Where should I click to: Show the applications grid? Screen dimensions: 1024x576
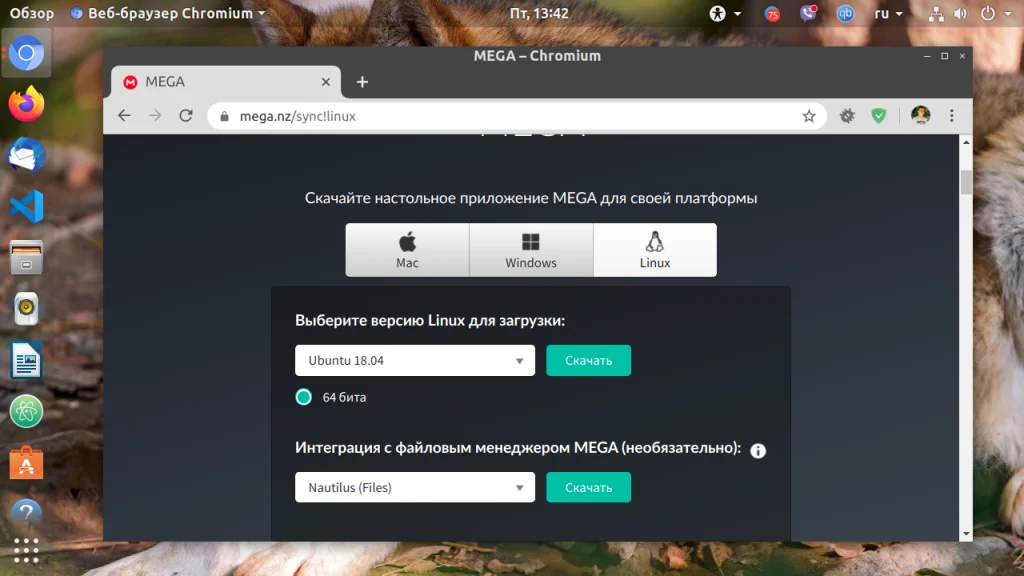[x=26, y=551]
